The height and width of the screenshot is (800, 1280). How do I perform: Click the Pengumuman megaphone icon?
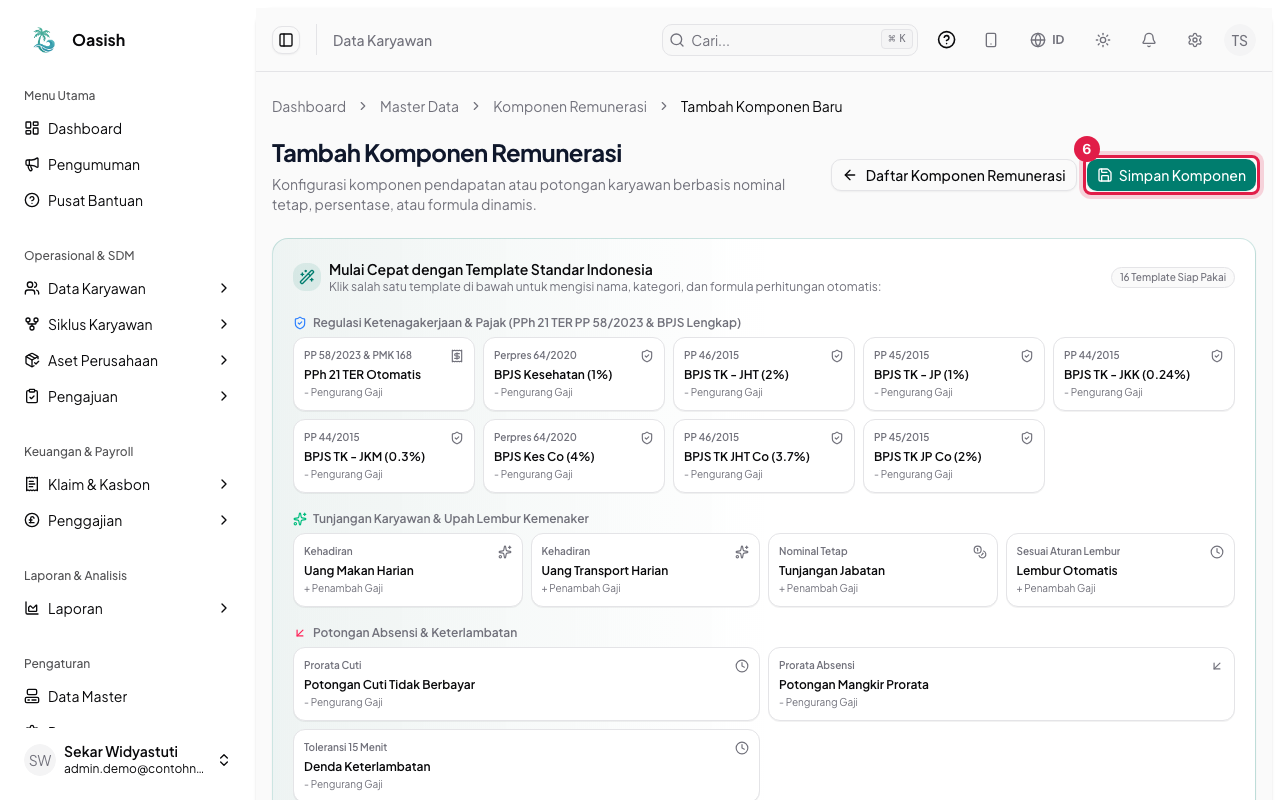(32, 164)
